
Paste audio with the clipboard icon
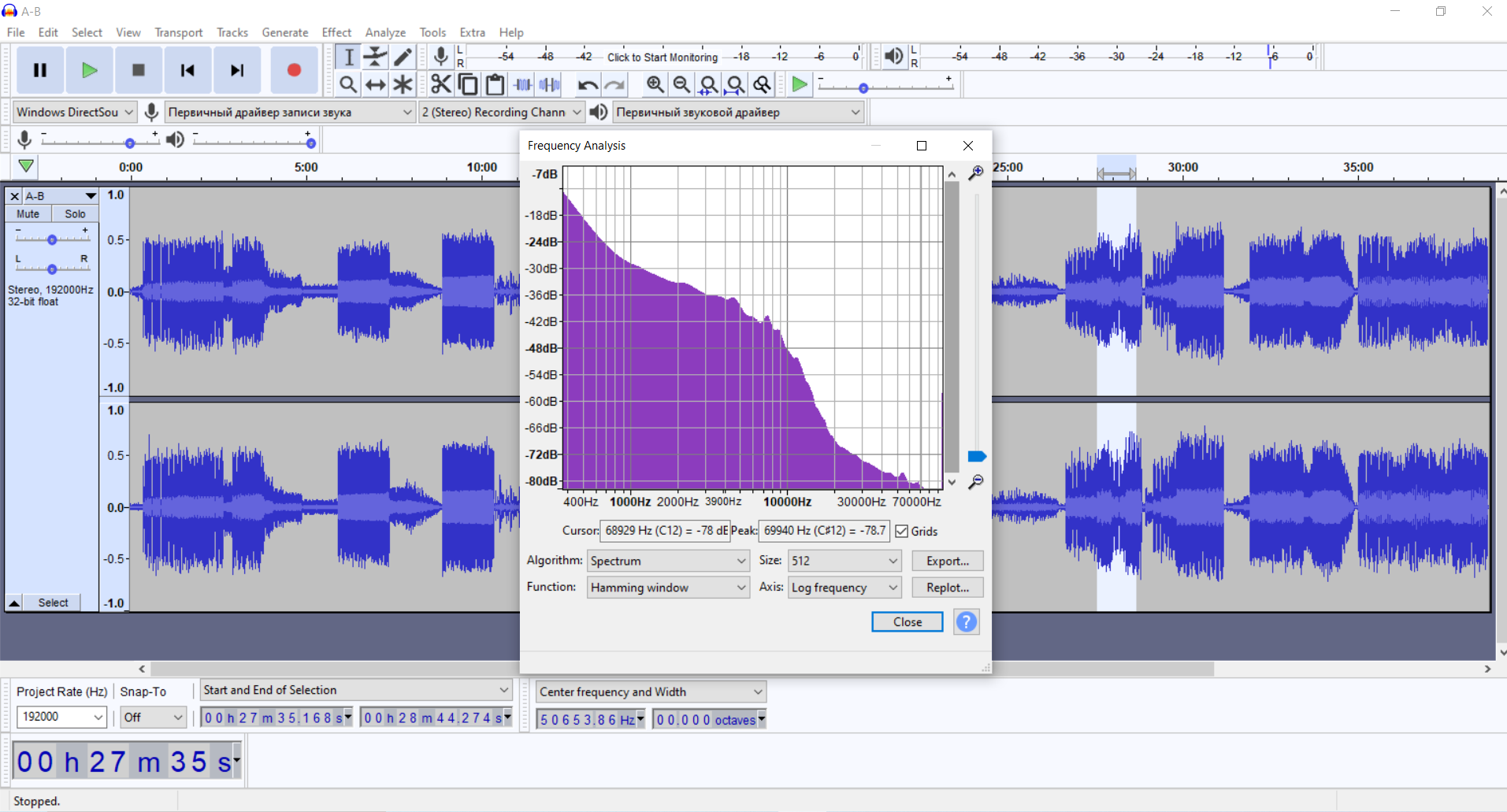pos(495,84)
